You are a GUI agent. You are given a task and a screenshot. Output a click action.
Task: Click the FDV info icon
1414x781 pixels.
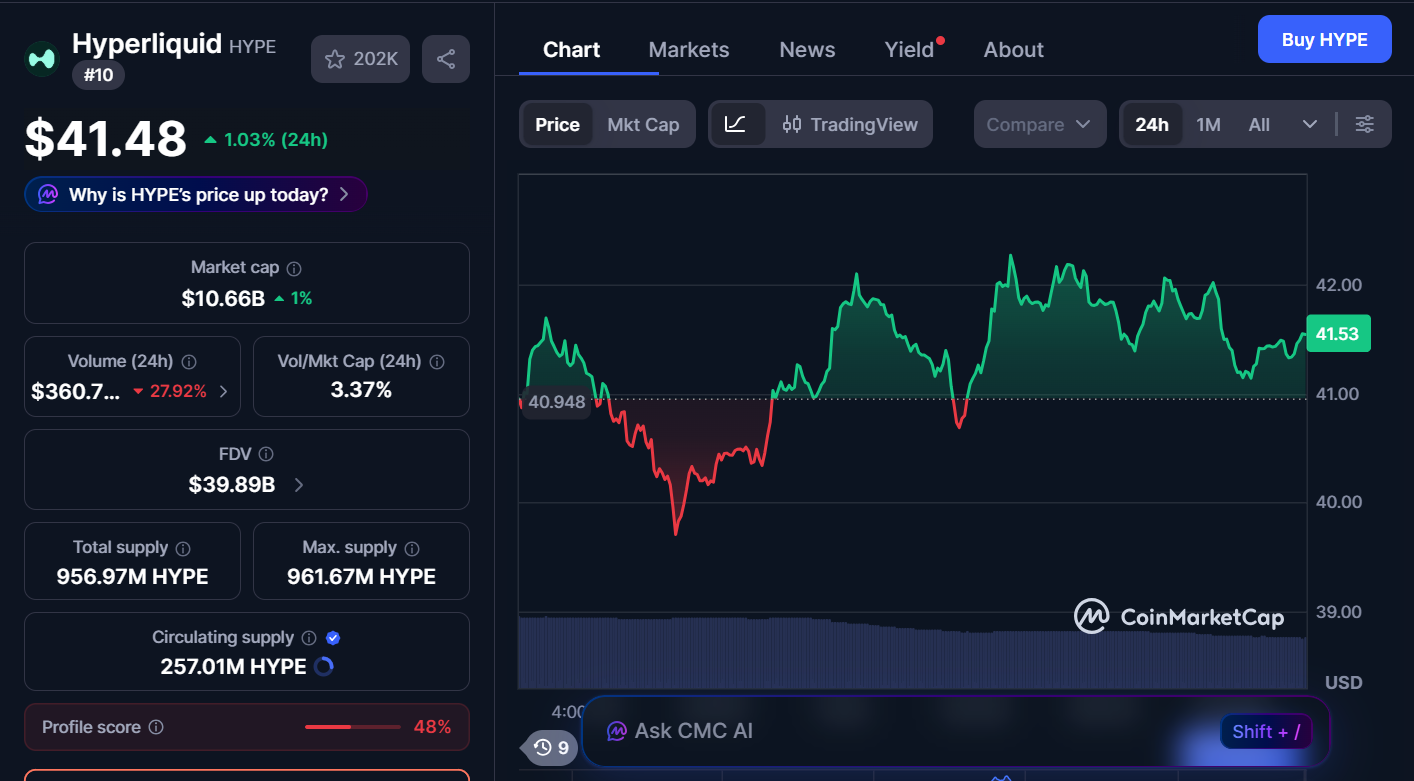pos(266,454)
